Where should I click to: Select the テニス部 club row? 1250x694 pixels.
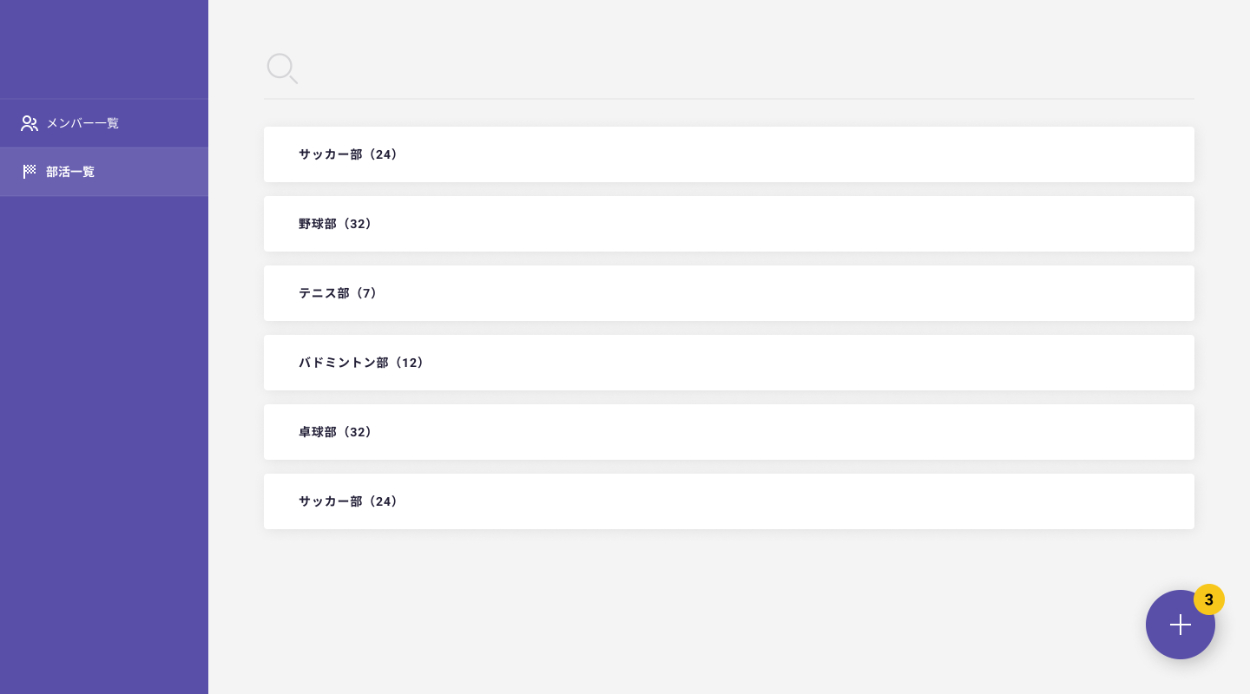(728, 293)
